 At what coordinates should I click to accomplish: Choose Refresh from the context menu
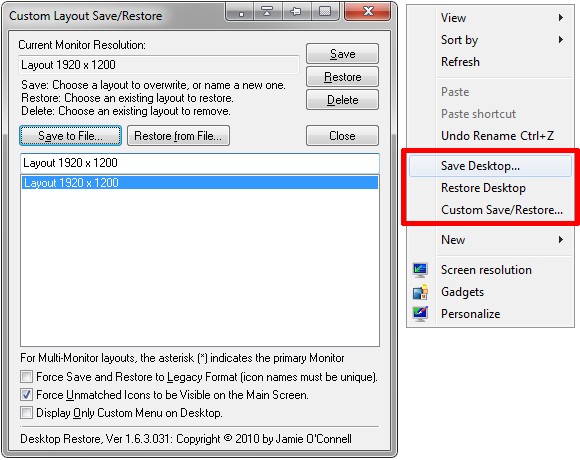tap(490, 62)
